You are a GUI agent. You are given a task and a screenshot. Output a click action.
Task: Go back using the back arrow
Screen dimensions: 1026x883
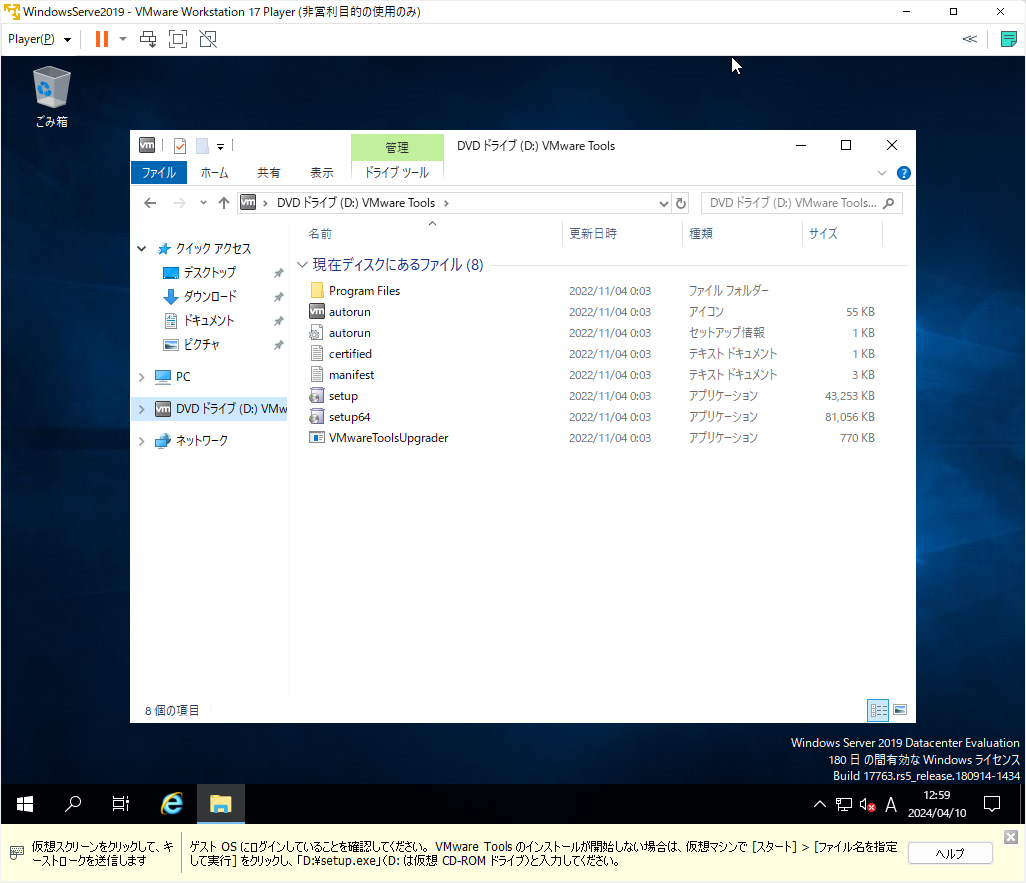coord(150,203)
